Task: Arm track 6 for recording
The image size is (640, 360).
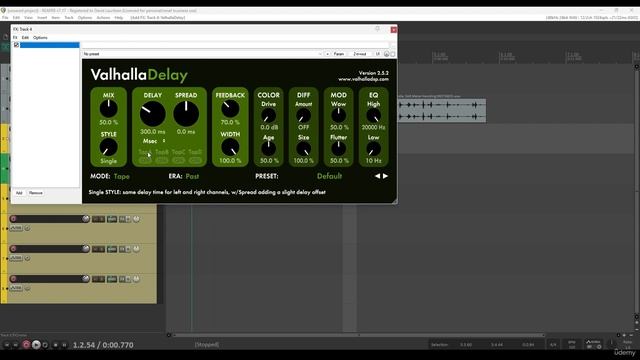Action: tap(13, 219)
